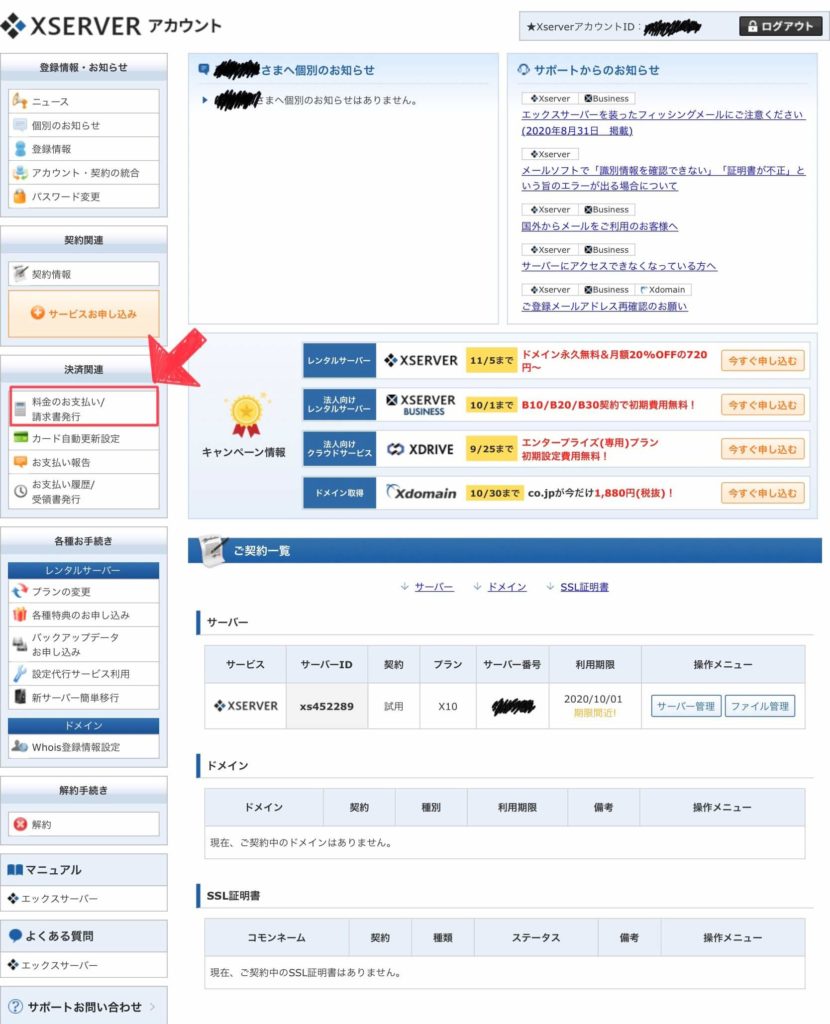This screenshot has height=1024, width=830.
Task: Go to パスワード変更
Action: click(84, 196)
